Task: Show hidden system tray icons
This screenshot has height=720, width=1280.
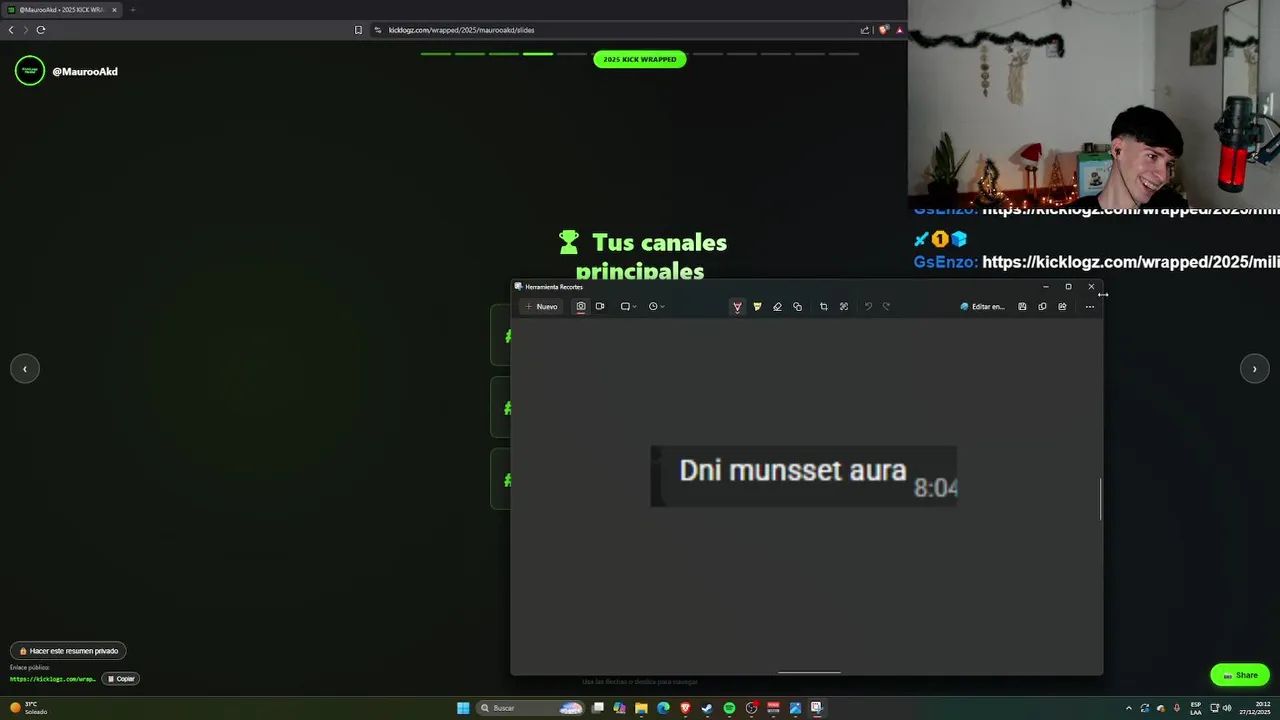Action: click(x=1129, y=708)
